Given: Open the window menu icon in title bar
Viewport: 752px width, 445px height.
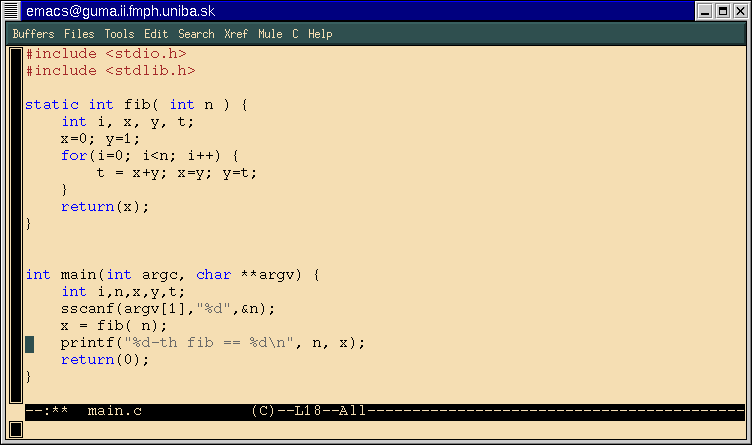Looking at the screenshot, I should pos(11,11).
